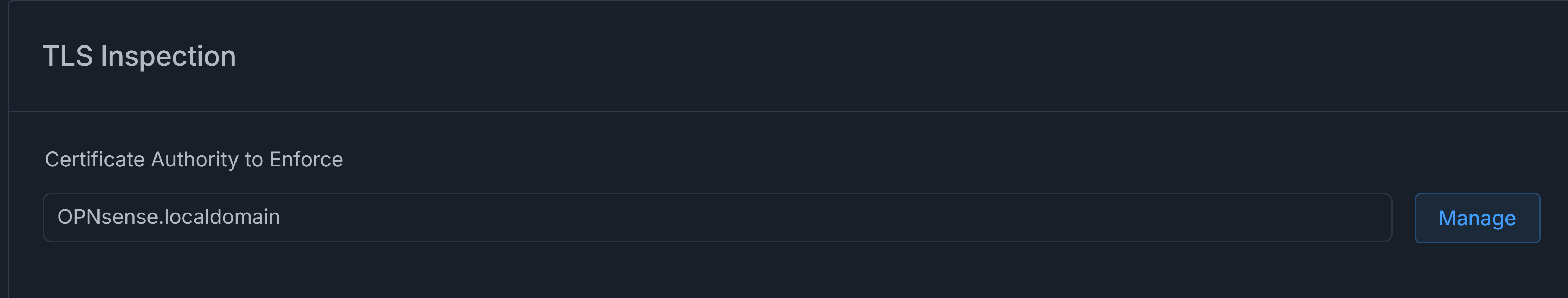
Task: Click the word Enforce in the label
Action: 306,159
